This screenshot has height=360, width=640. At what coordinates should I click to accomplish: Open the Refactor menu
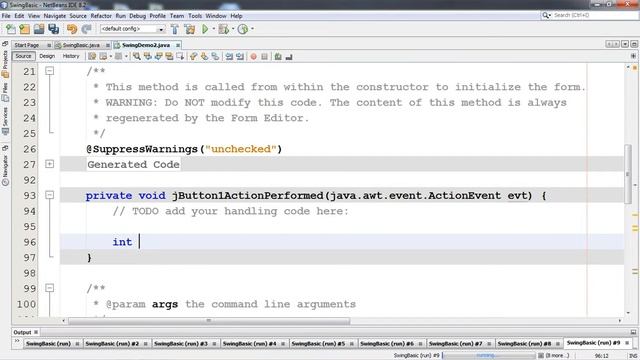pos(101,16)
